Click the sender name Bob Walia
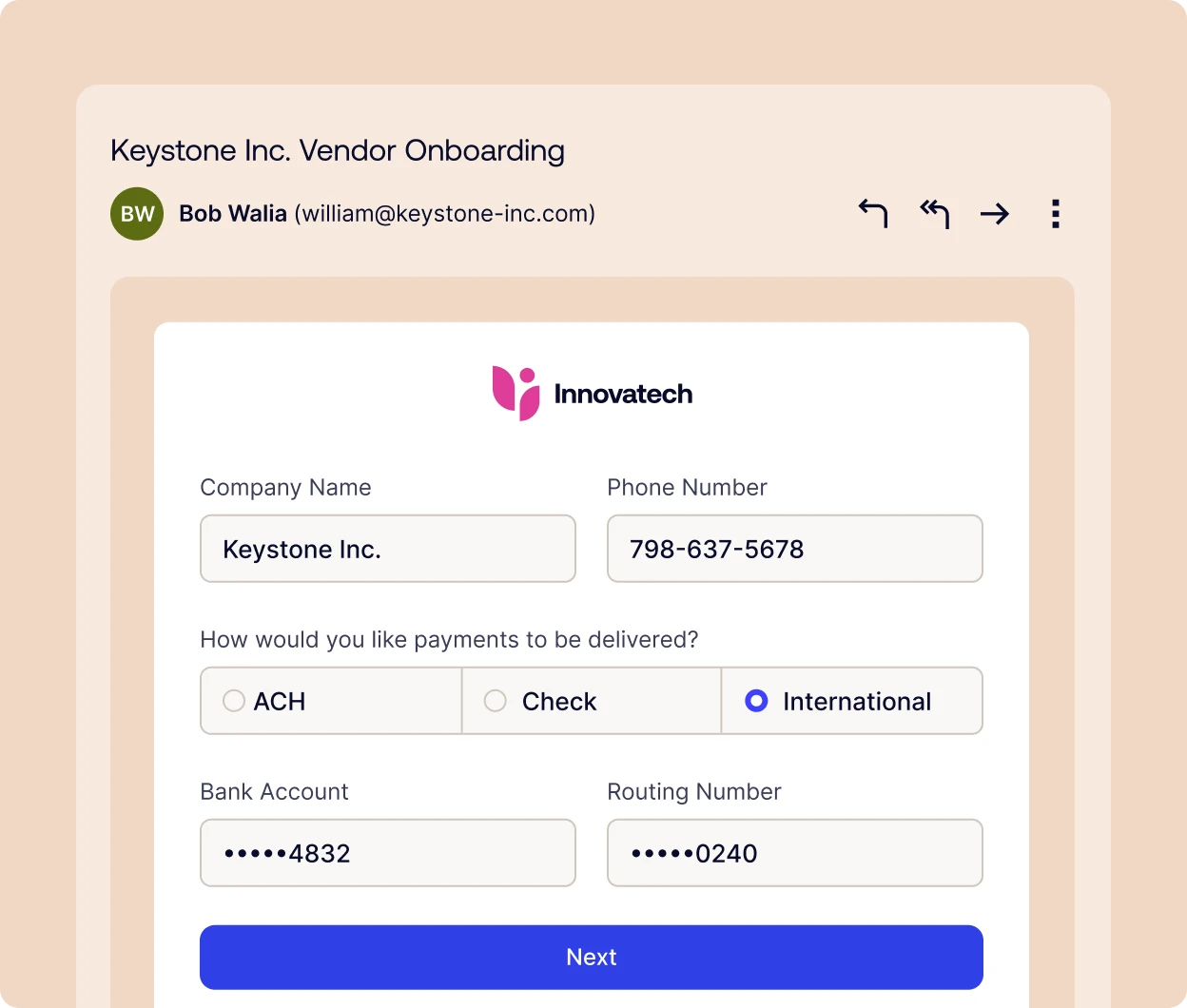Viewport: 1187px width, 1008px height. point(233,214)
